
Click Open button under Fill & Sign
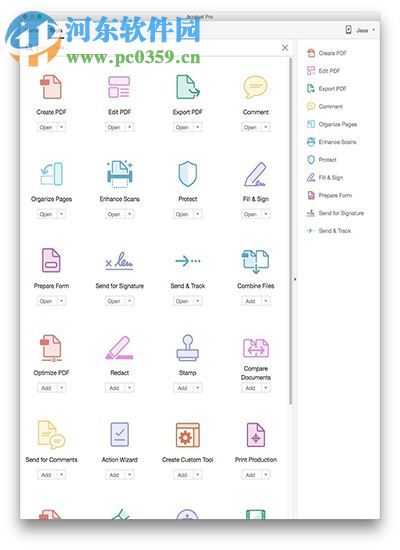click(x=251, y=214)
